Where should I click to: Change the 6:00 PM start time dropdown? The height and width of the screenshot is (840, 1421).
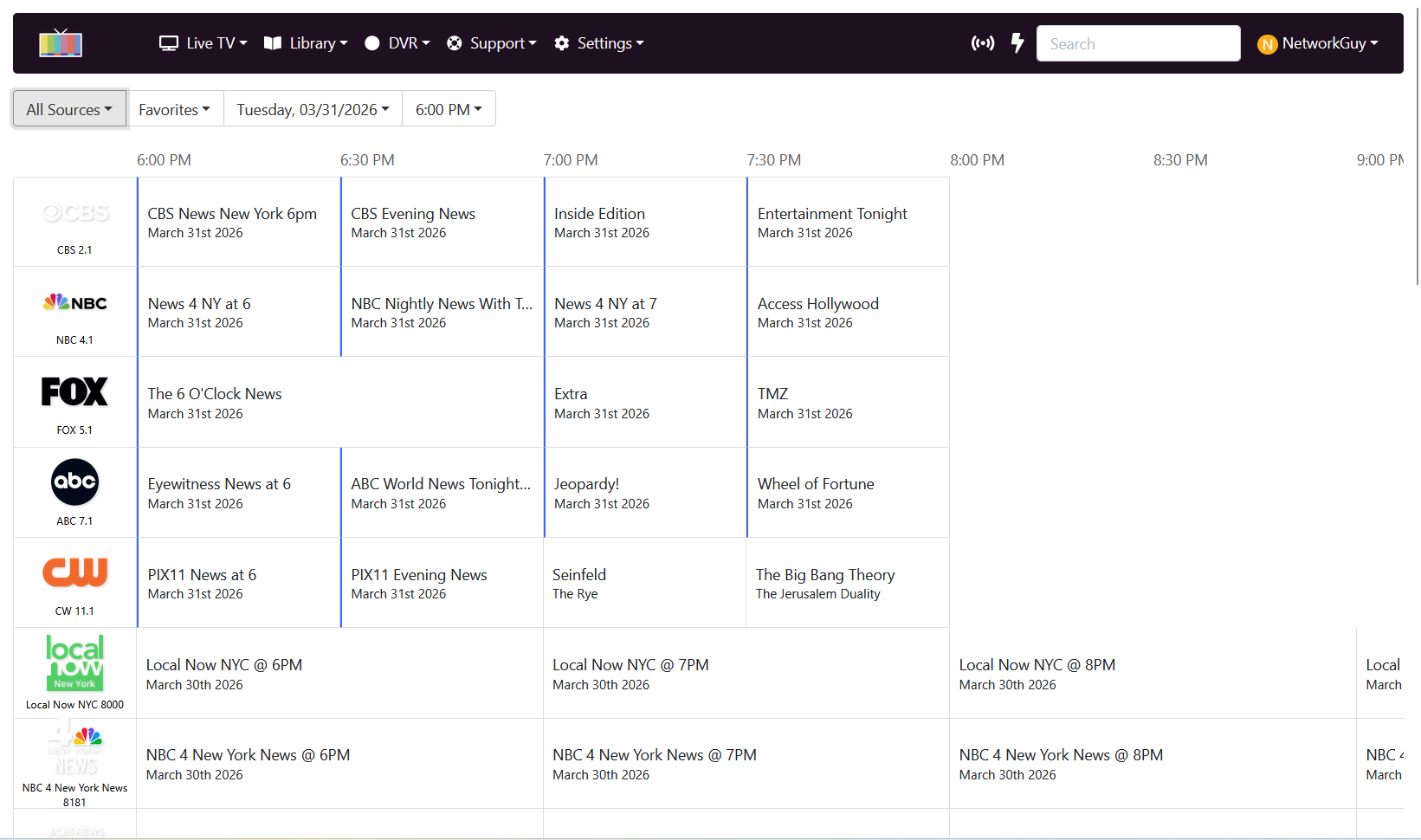449,109
